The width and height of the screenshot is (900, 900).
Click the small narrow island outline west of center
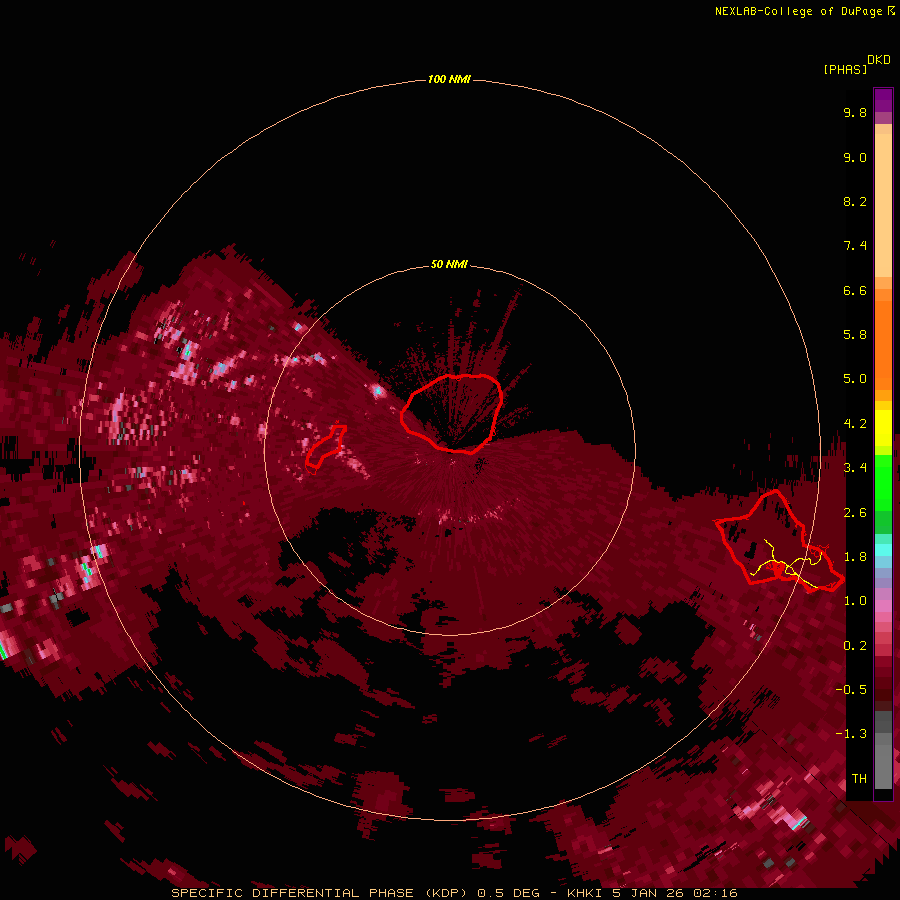(x=325, y=448)
